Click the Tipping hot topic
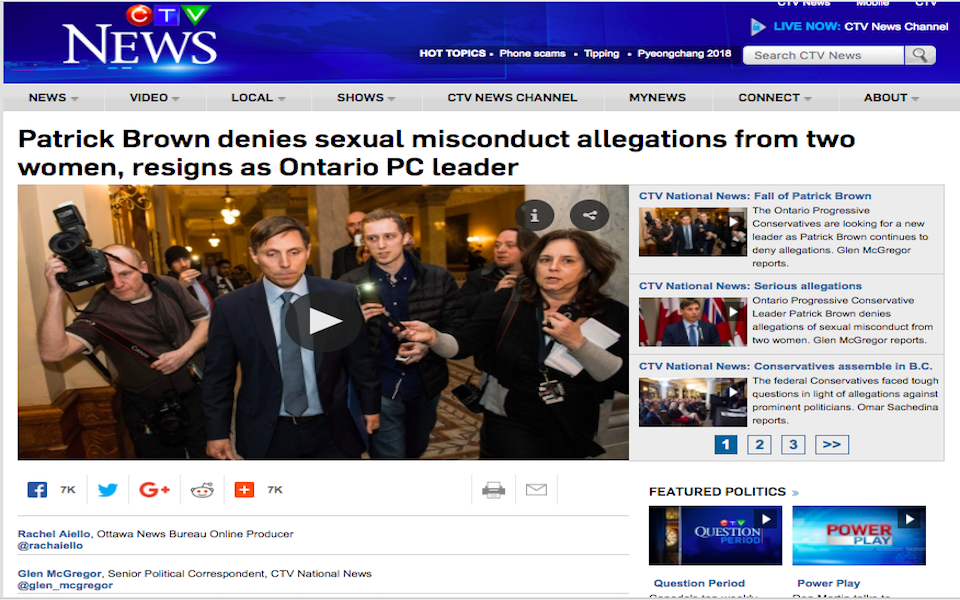The height and width of the screenshot is (600, 960). pos(601,53)
